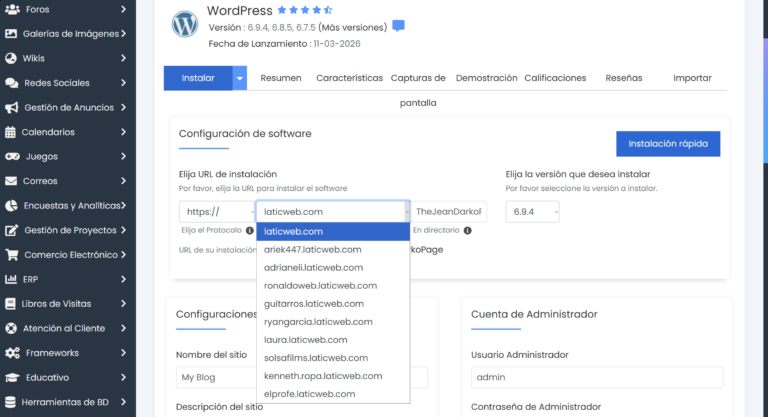
Task: Select kenneth.ropa.laticweb.com from domain list
Action: 333,376
